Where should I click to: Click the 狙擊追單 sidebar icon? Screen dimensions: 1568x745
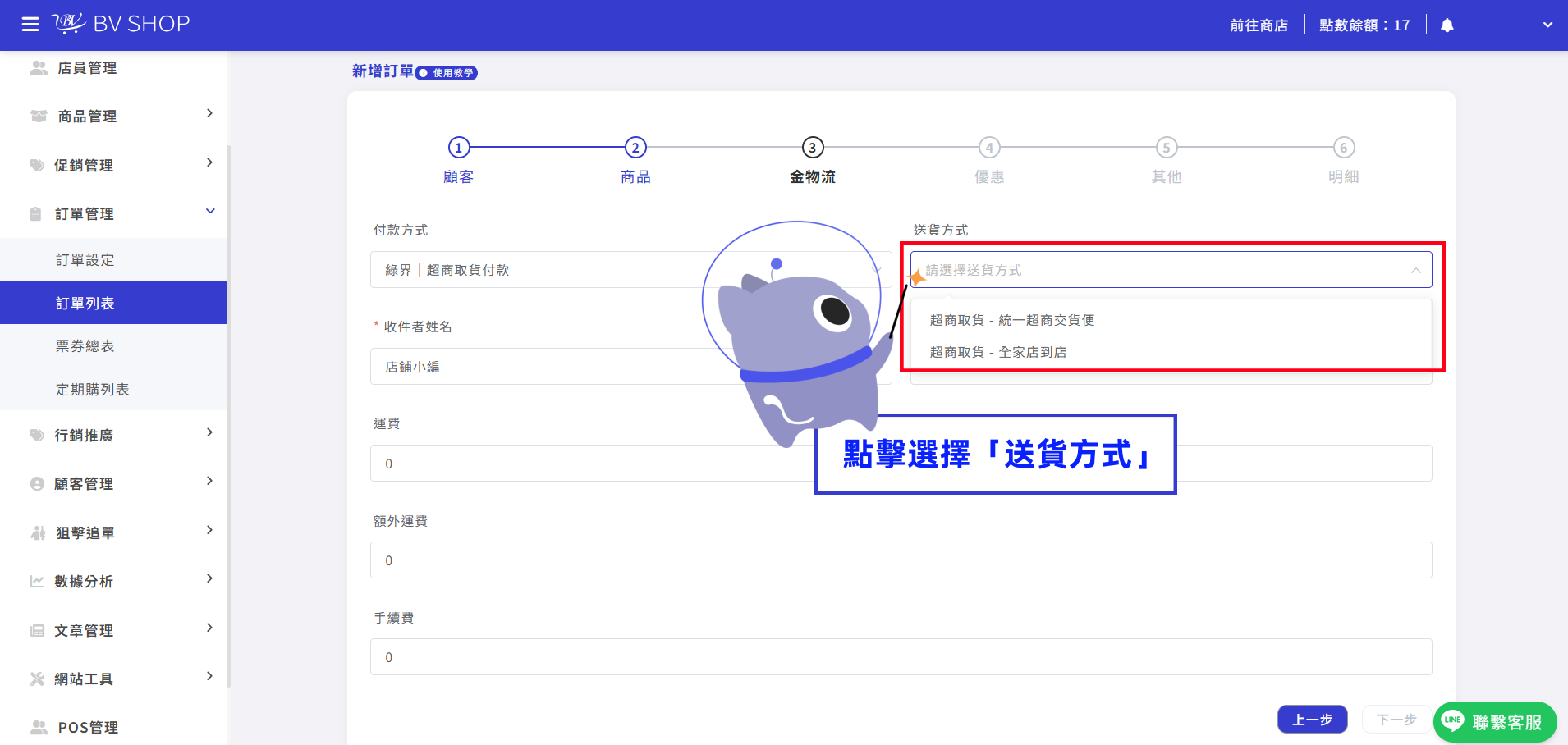point(38,532)
